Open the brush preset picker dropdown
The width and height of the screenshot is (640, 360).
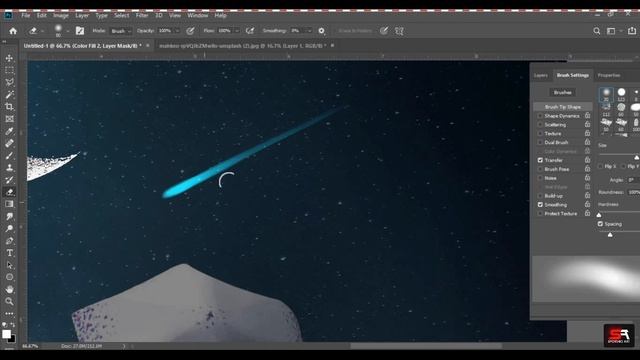(x=68, y=31)
